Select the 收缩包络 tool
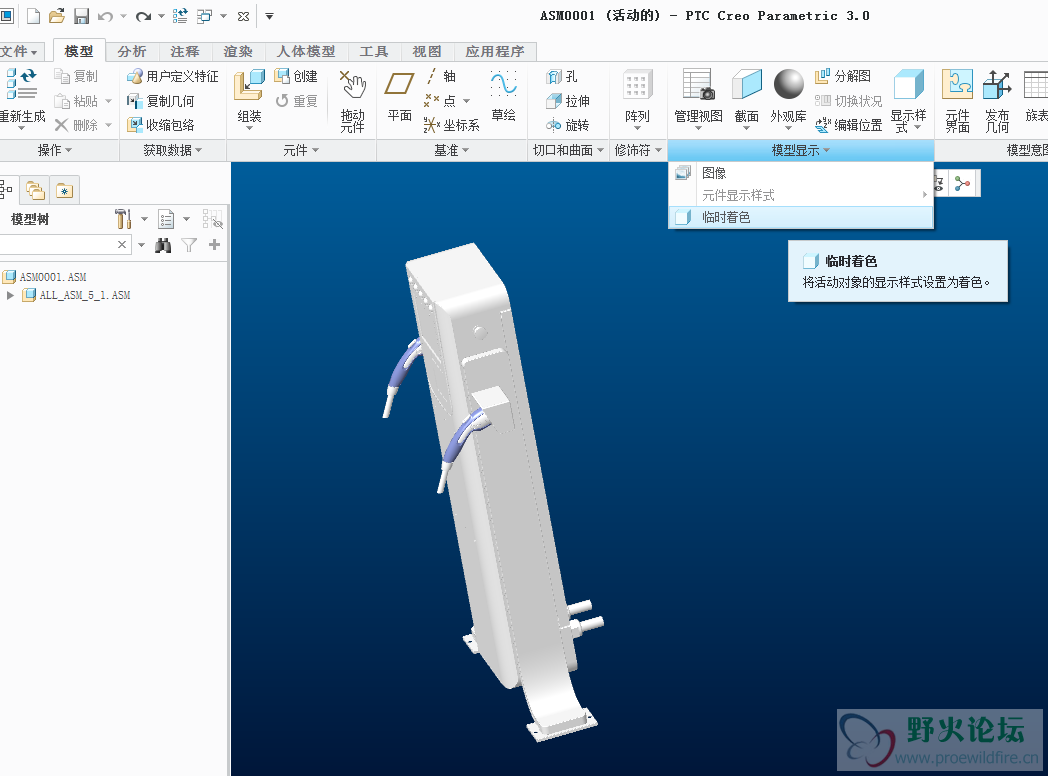The height and width of the screenshot is (776, 1048). (x=161, y=125)
